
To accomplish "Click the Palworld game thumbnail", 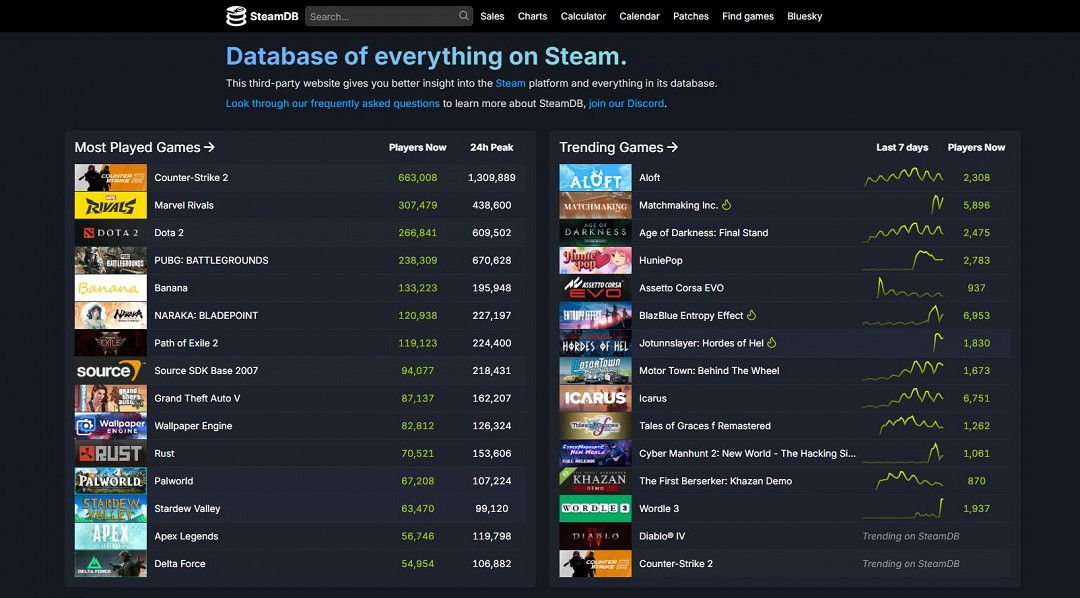I will coord(110,481).
